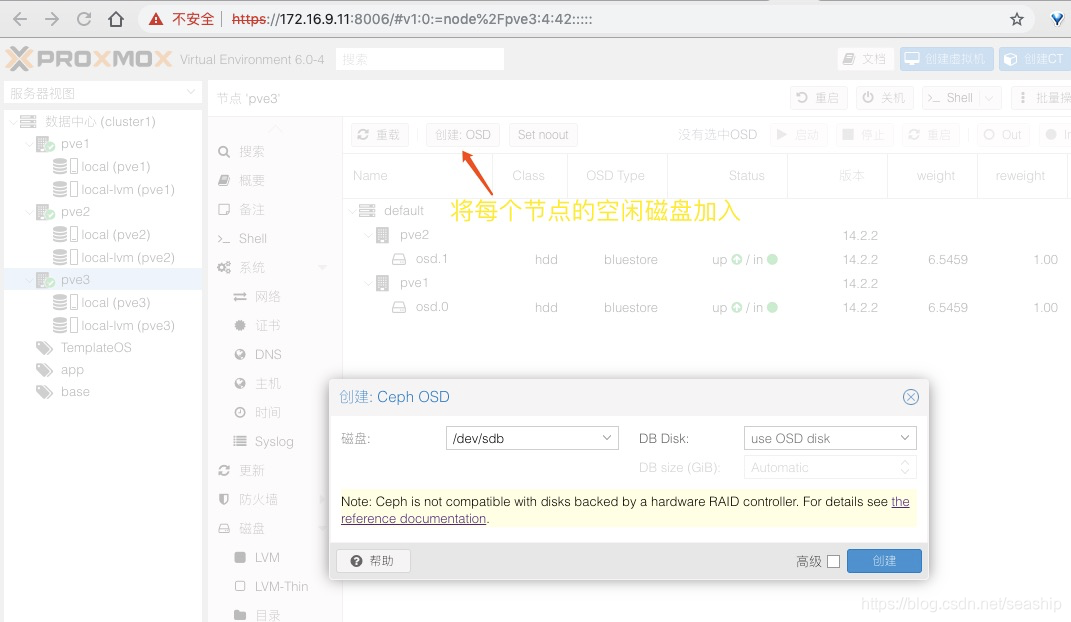Open DNS settings in the sidebar

268,354
